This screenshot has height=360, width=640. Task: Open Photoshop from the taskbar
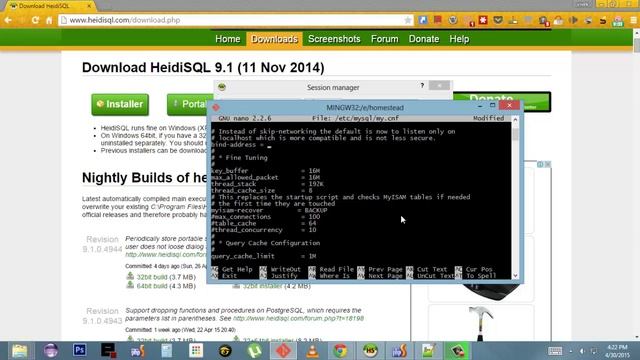pos(80,350)
